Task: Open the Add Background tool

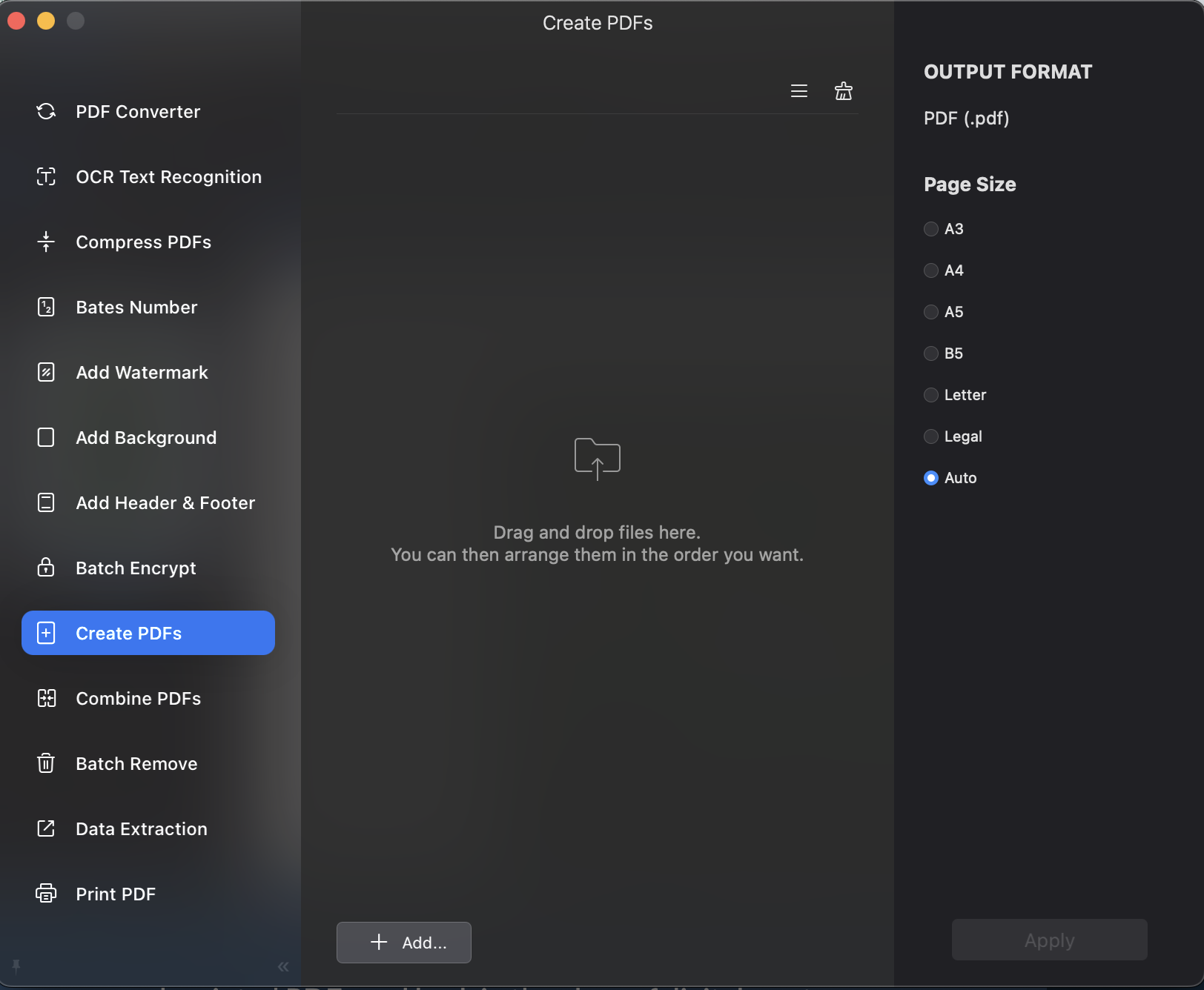Action: point(145,437)
